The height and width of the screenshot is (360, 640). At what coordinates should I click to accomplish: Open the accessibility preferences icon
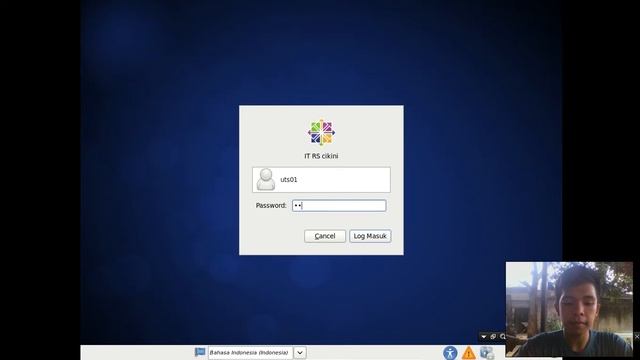click(450, 353)
